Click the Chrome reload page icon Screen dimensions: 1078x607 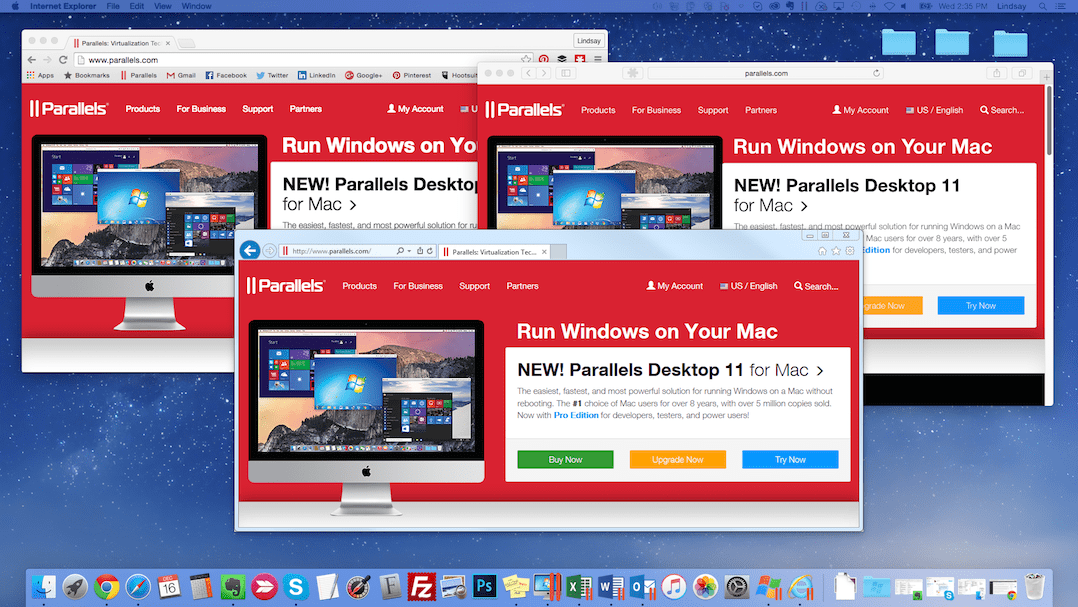click(x=63, y=60)
